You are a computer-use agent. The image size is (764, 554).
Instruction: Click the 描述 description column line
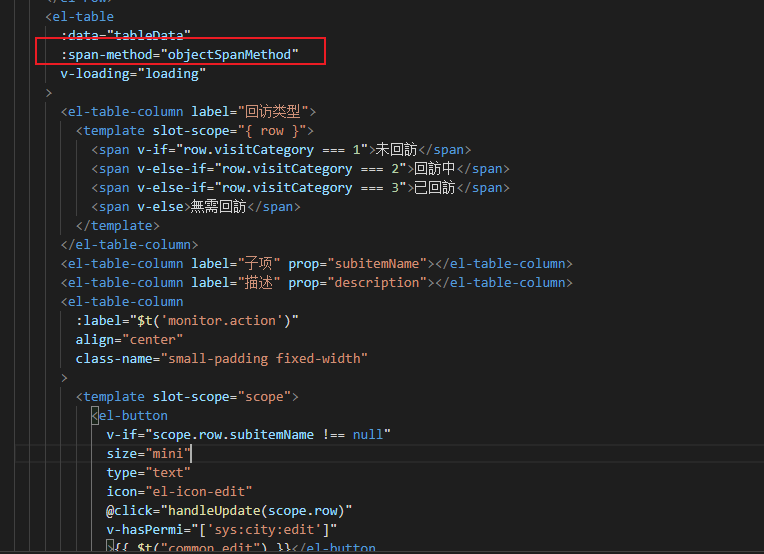pyautogui.click(x=317, y=283)
